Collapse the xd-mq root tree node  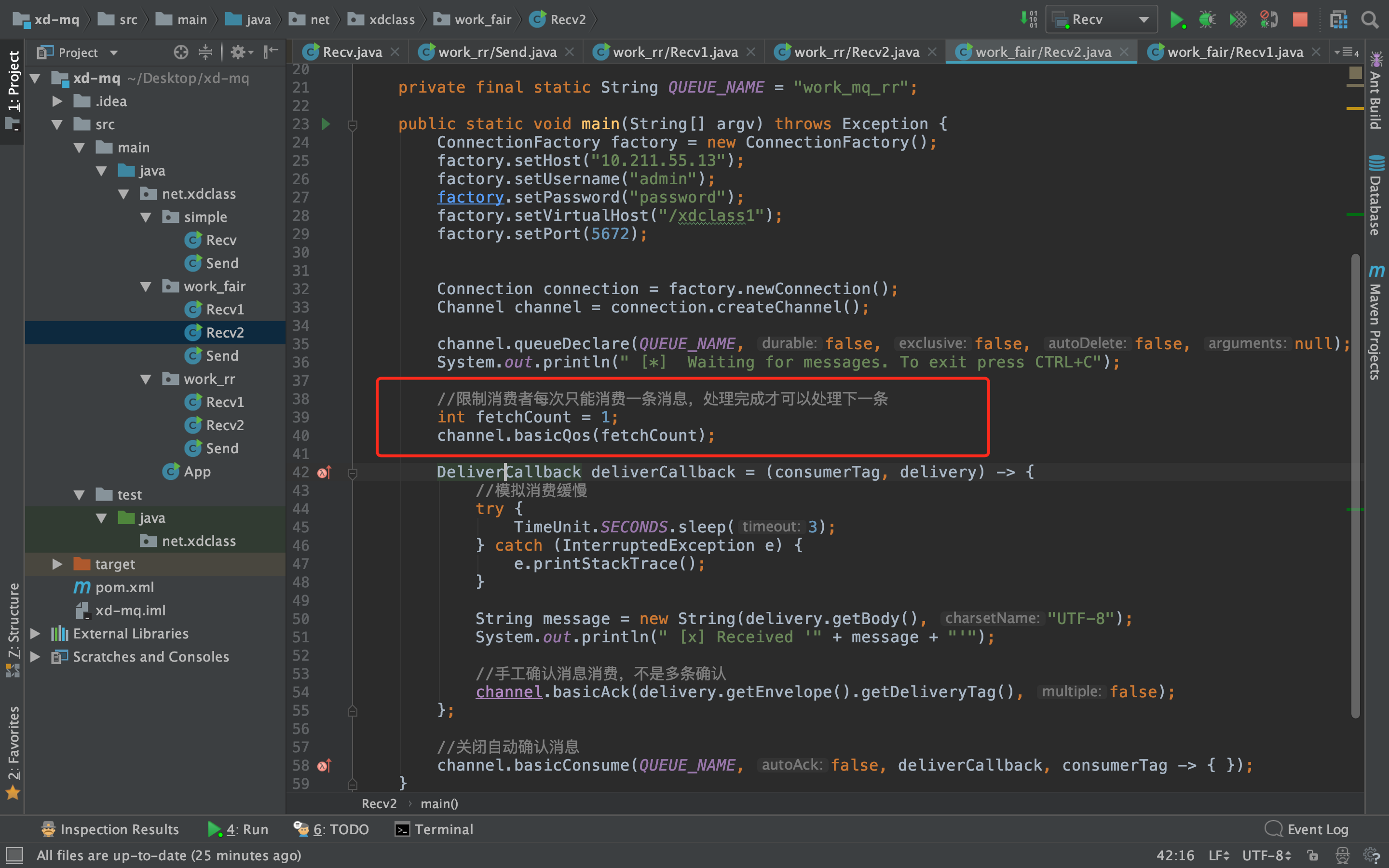coord(35,78)
